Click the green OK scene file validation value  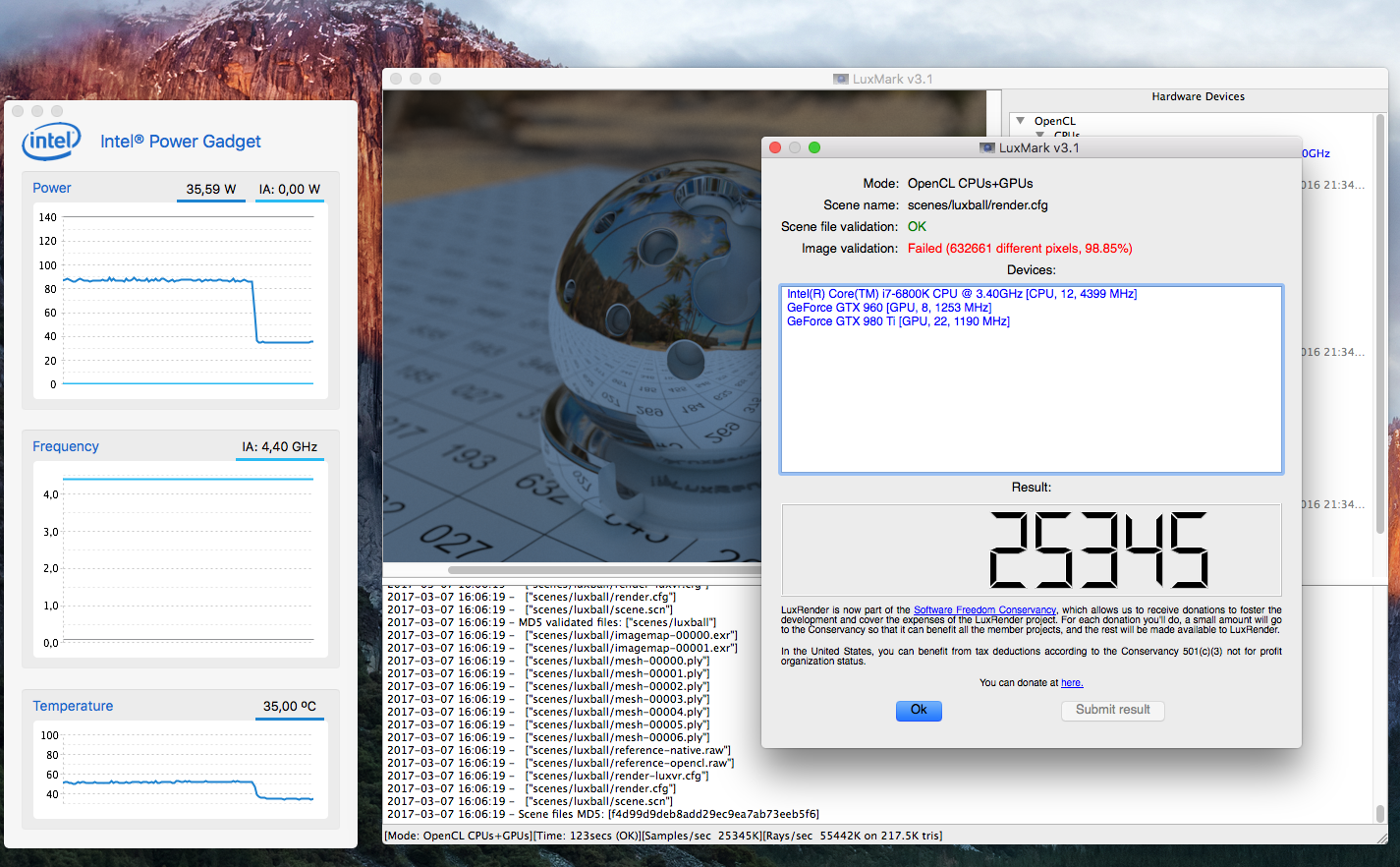(917, 227)
